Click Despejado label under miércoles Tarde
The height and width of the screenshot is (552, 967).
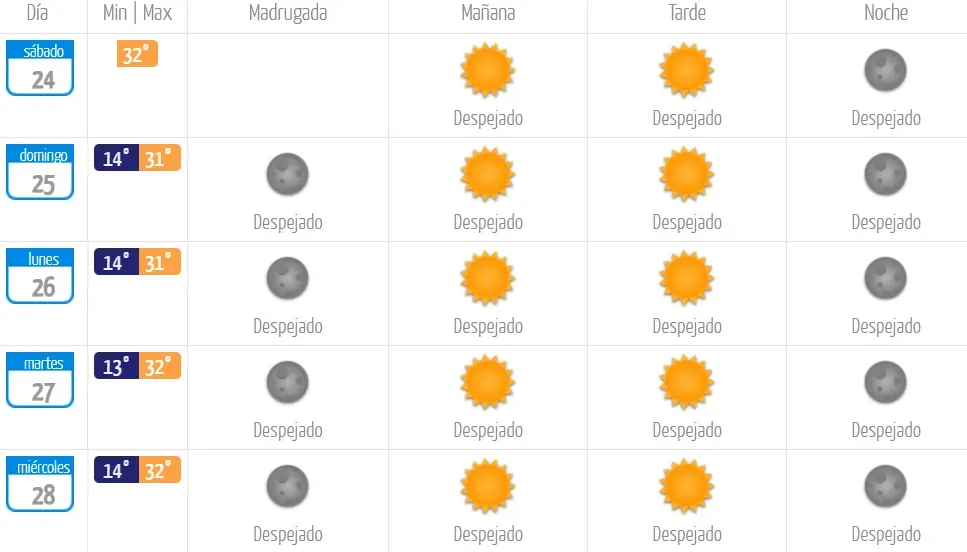[687, 534]
